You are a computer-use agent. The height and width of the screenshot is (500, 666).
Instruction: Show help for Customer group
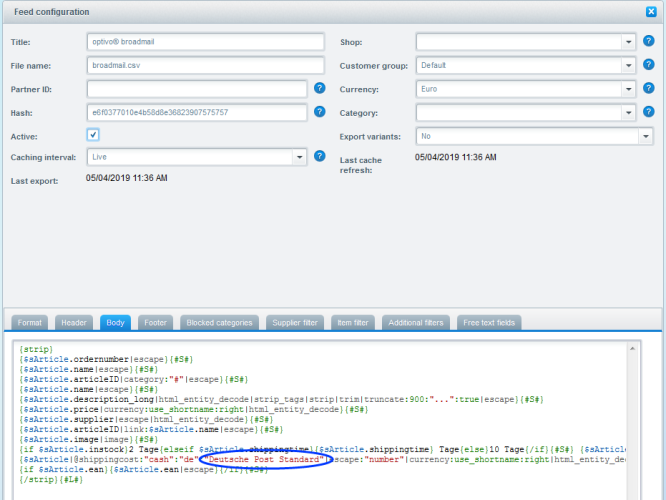tap(648, 65)
